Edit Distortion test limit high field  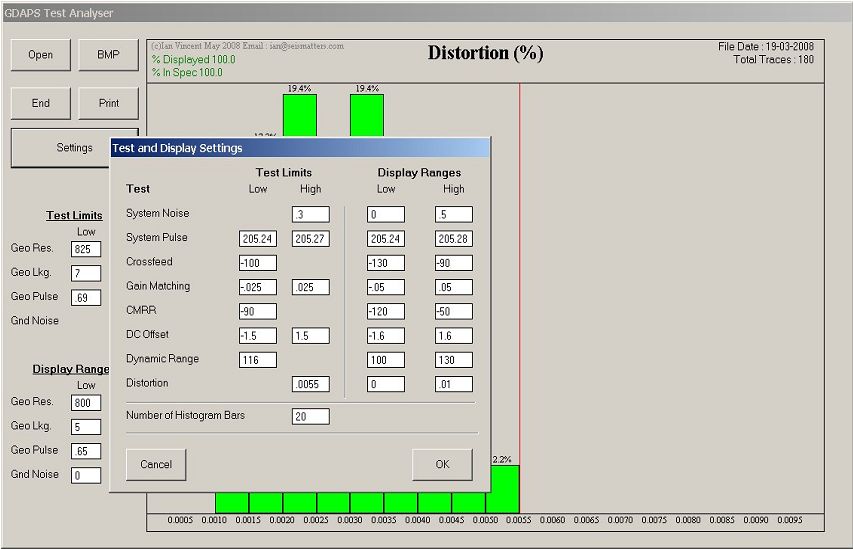click(x=311, y=384)
